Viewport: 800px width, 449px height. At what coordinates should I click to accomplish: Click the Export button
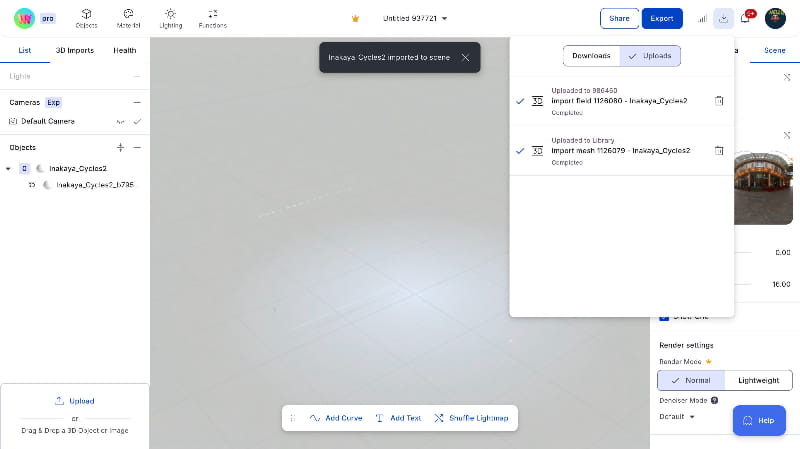click(x=662, y=18)
